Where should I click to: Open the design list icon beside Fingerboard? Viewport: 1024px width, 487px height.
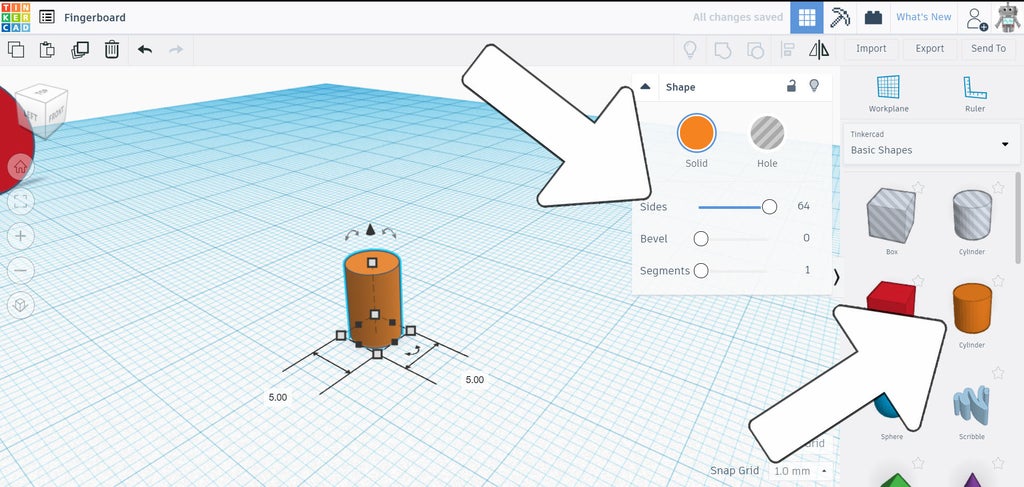47,17
